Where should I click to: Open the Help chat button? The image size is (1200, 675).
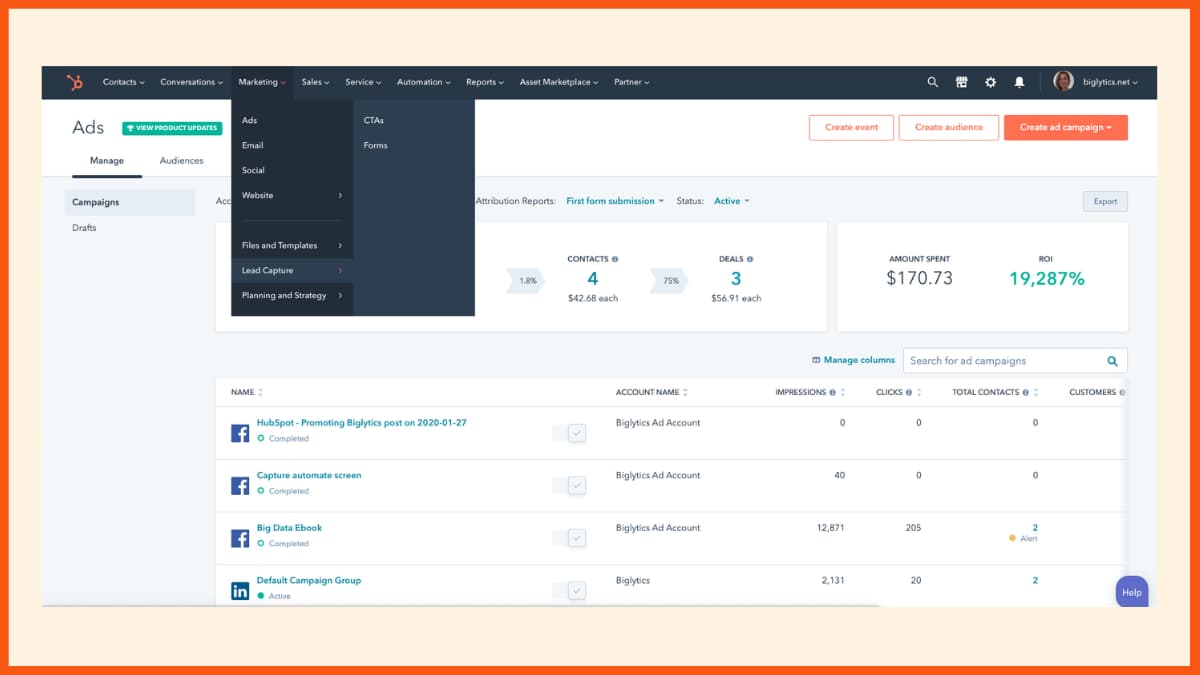coord(1132,592)
